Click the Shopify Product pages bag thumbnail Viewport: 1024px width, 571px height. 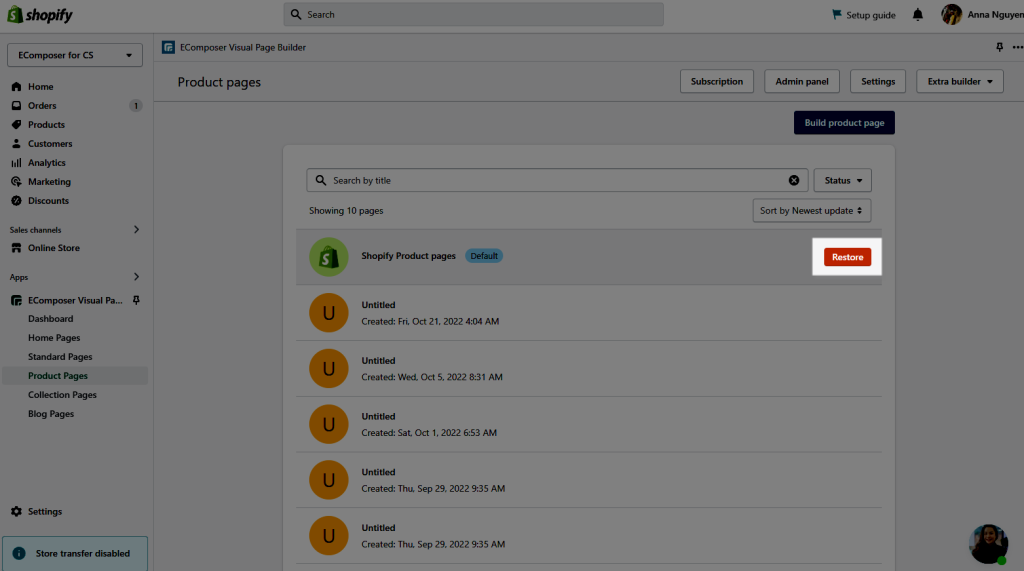click(328, 257)
